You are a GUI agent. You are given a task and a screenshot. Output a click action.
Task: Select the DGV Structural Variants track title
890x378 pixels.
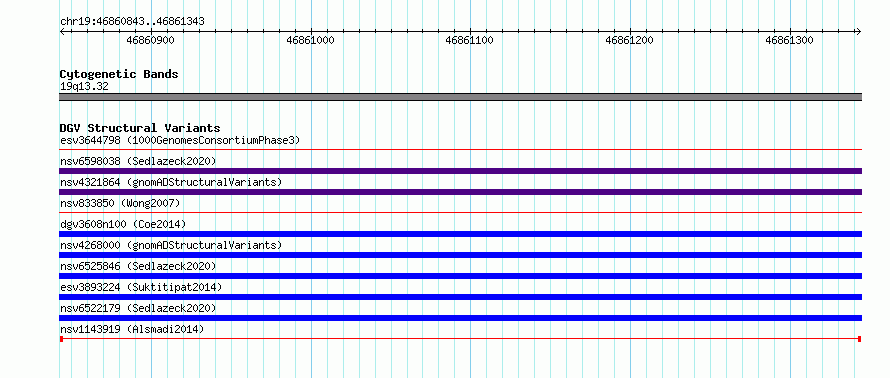pos(140,128)
